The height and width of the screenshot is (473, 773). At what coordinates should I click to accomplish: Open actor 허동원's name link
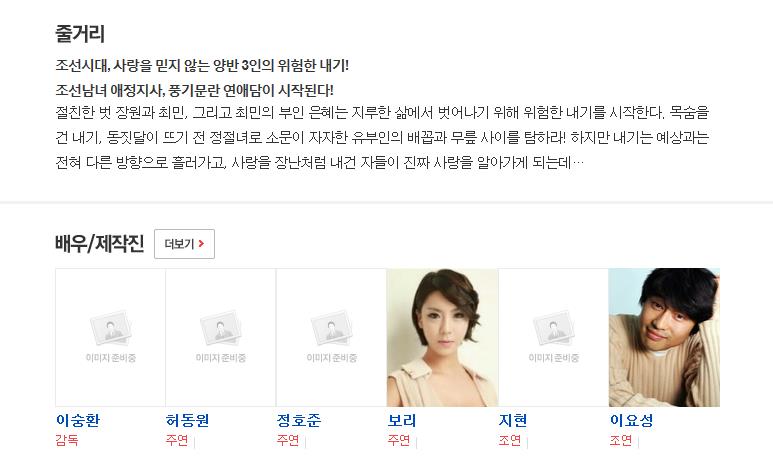click(187, 420)
